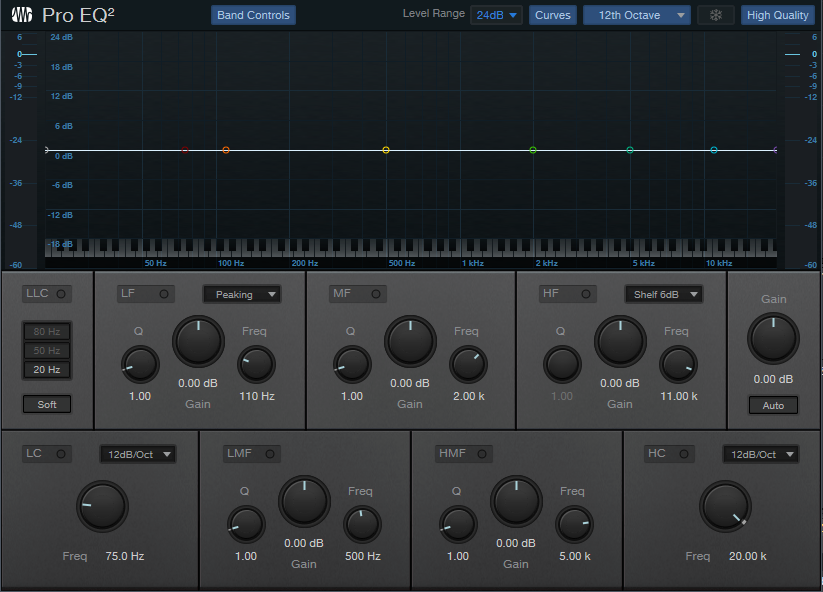Image resolution: width=823 pixels, height=592 pixels.
Task: Click the HF frequency value 11.00 k
Action: pyautogui.click(x=679, y=396)
